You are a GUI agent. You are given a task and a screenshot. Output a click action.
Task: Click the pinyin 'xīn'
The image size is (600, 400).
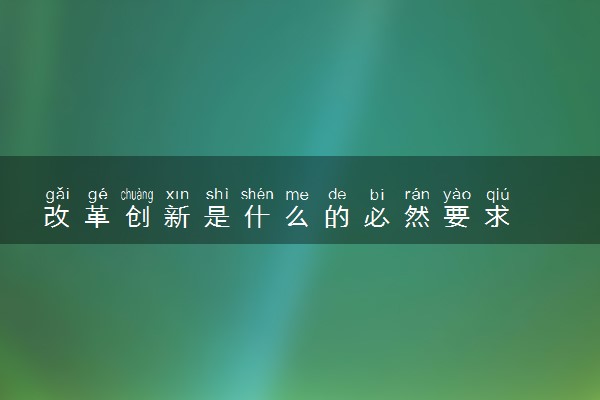tap(178, 194)
